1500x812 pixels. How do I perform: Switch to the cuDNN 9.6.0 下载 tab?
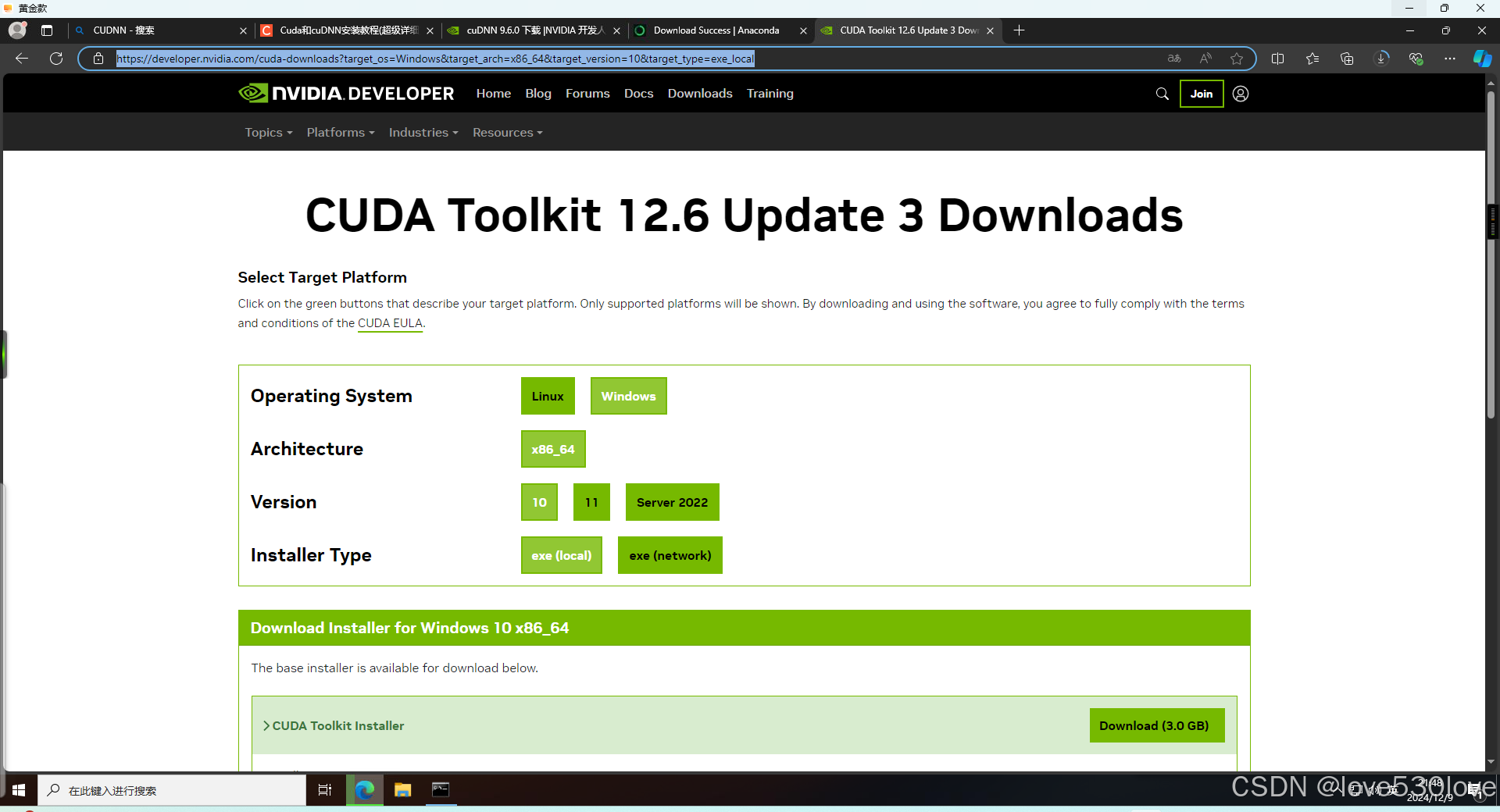tap(534, 30)
